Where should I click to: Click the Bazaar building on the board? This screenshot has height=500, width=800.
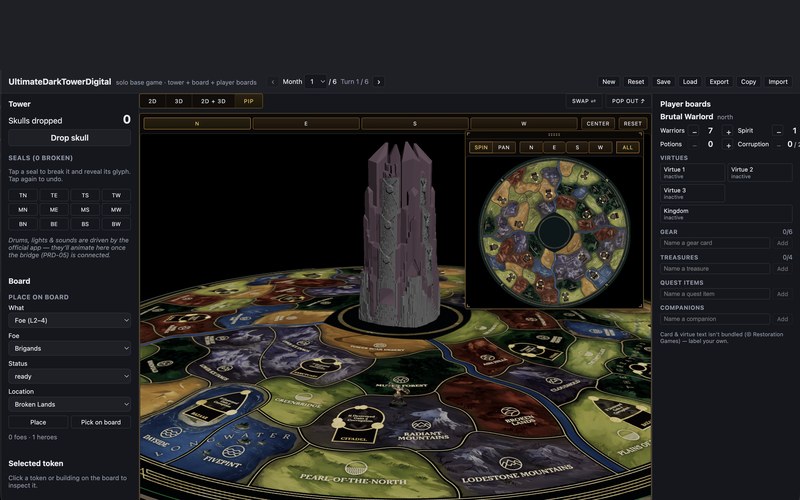(x=219, y=408)
